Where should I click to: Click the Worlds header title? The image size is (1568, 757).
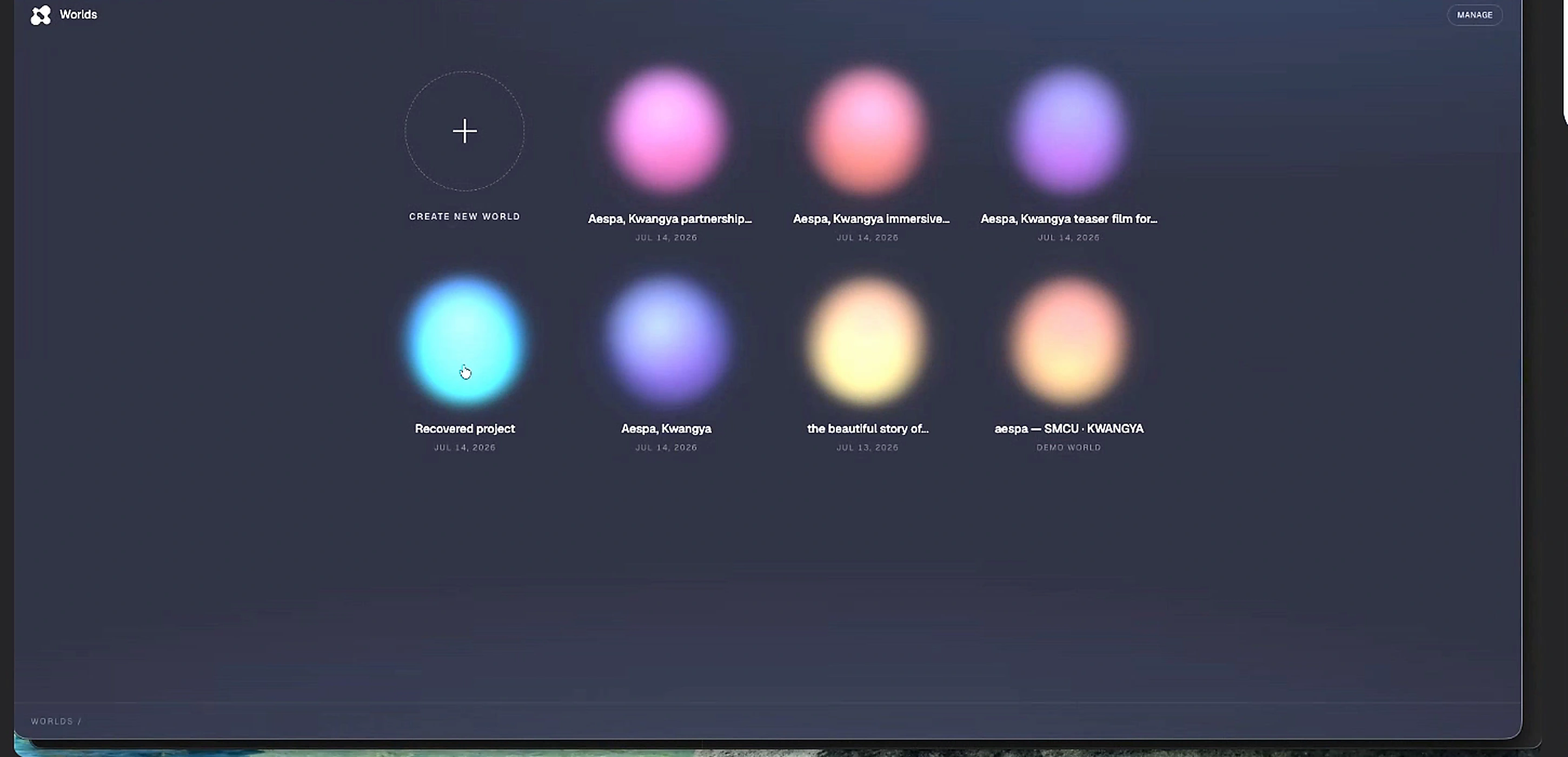pos(78,15)
